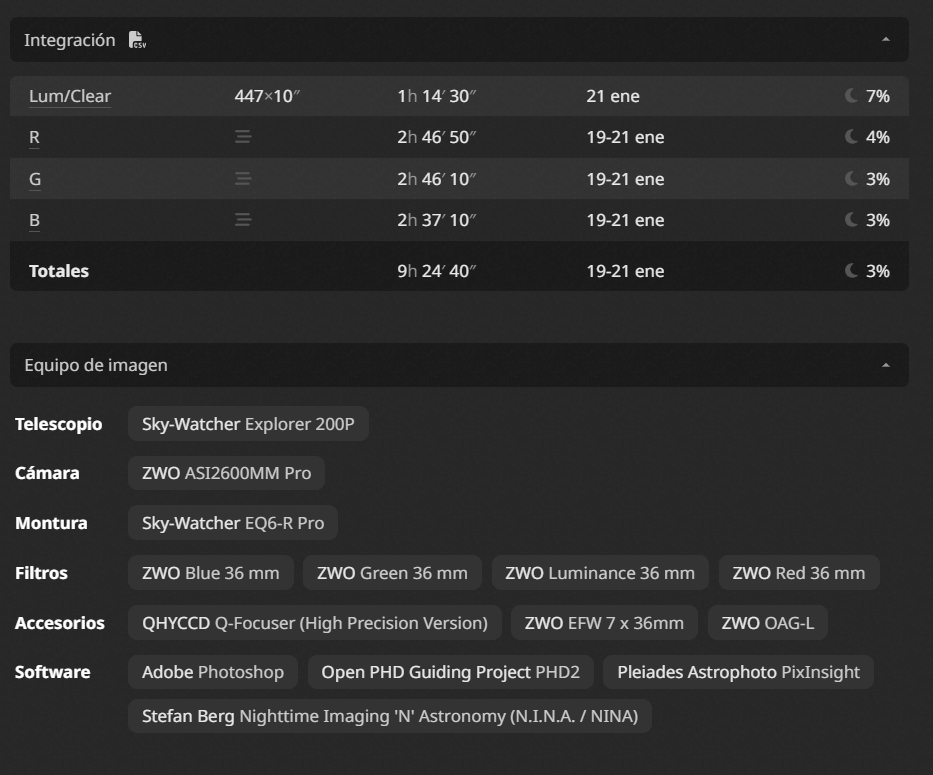
Task: Open the R filter link
Action: click(35, 137)
